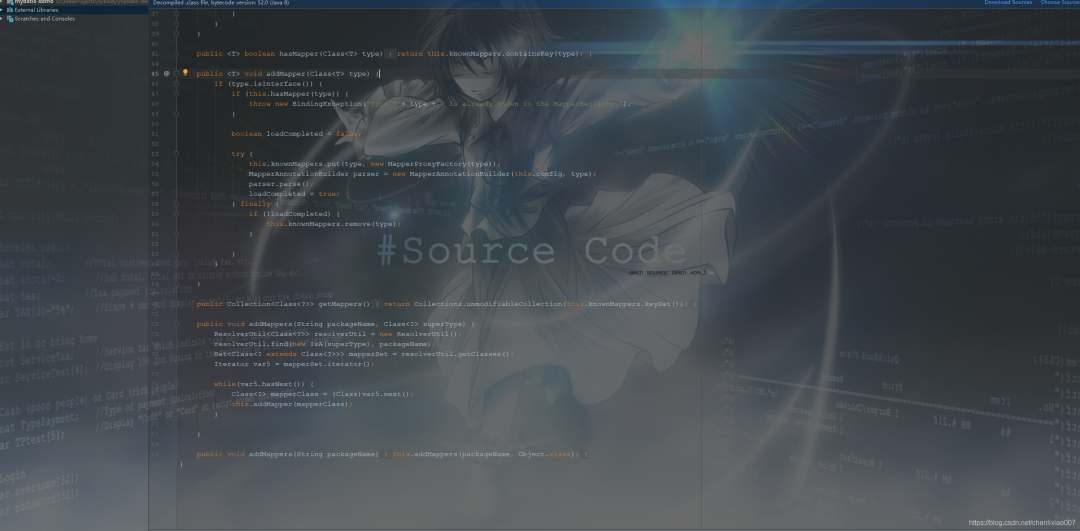Click the folded braces in the last addMappers line

tap(387, 455)
